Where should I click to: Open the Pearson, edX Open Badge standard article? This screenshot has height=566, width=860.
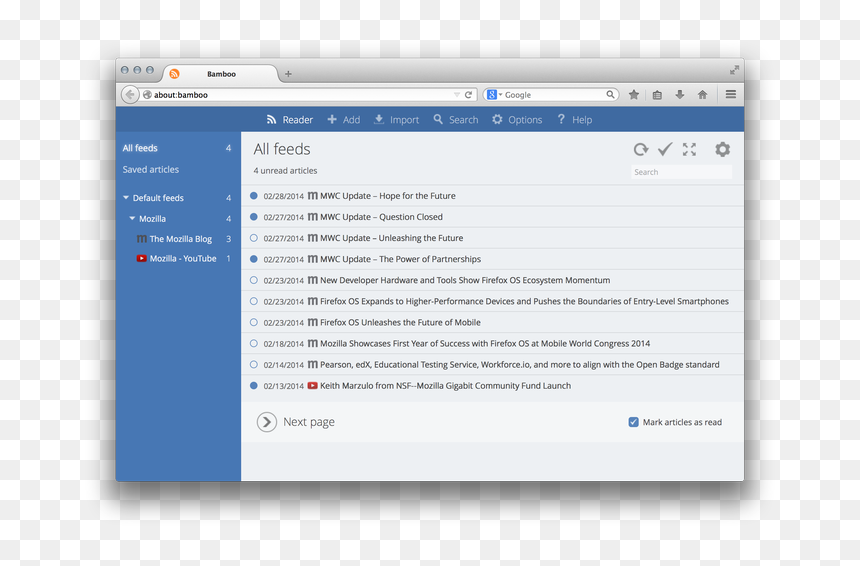pyautogui.click(x=519, y=365)
